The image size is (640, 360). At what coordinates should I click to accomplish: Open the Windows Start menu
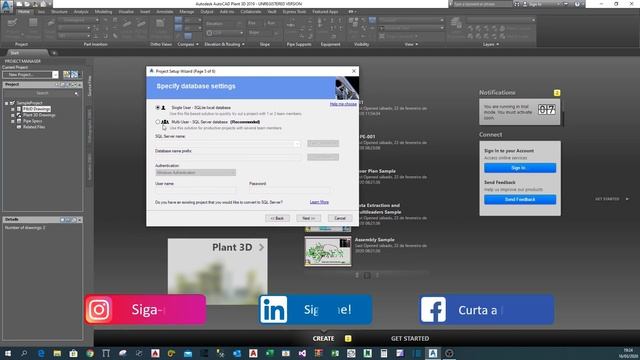tap(8, 353)
